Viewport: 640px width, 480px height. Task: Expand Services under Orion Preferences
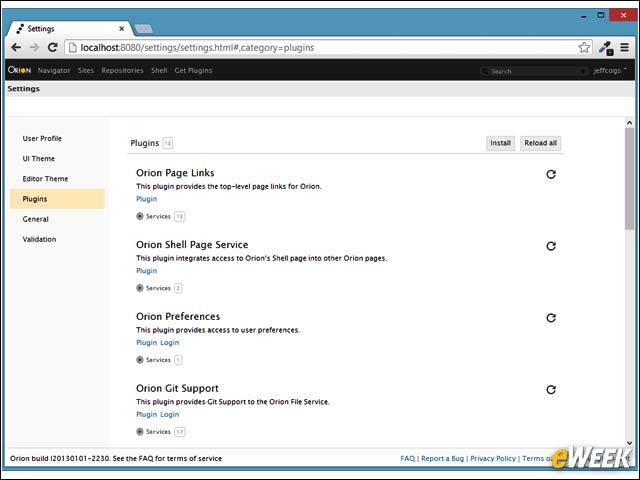tap(140, 360)
